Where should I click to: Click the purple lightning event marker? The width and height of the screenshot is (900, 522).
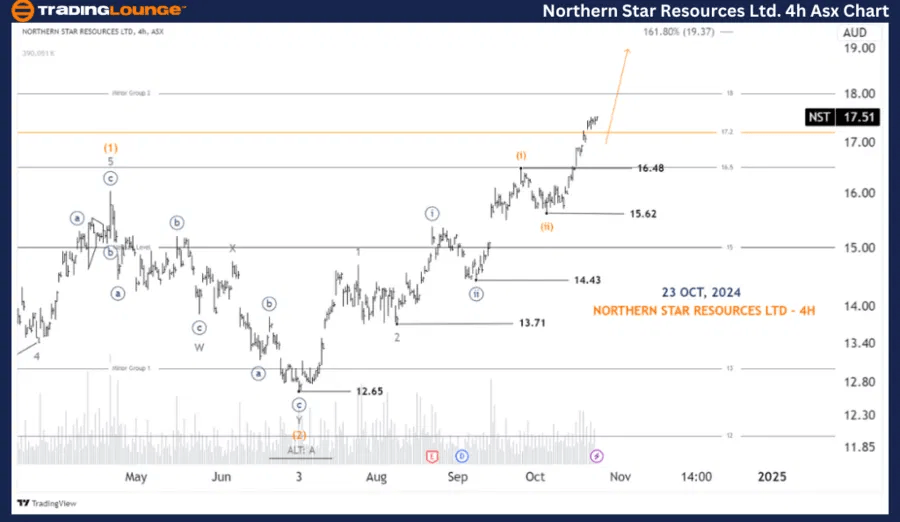coord(597,456)
